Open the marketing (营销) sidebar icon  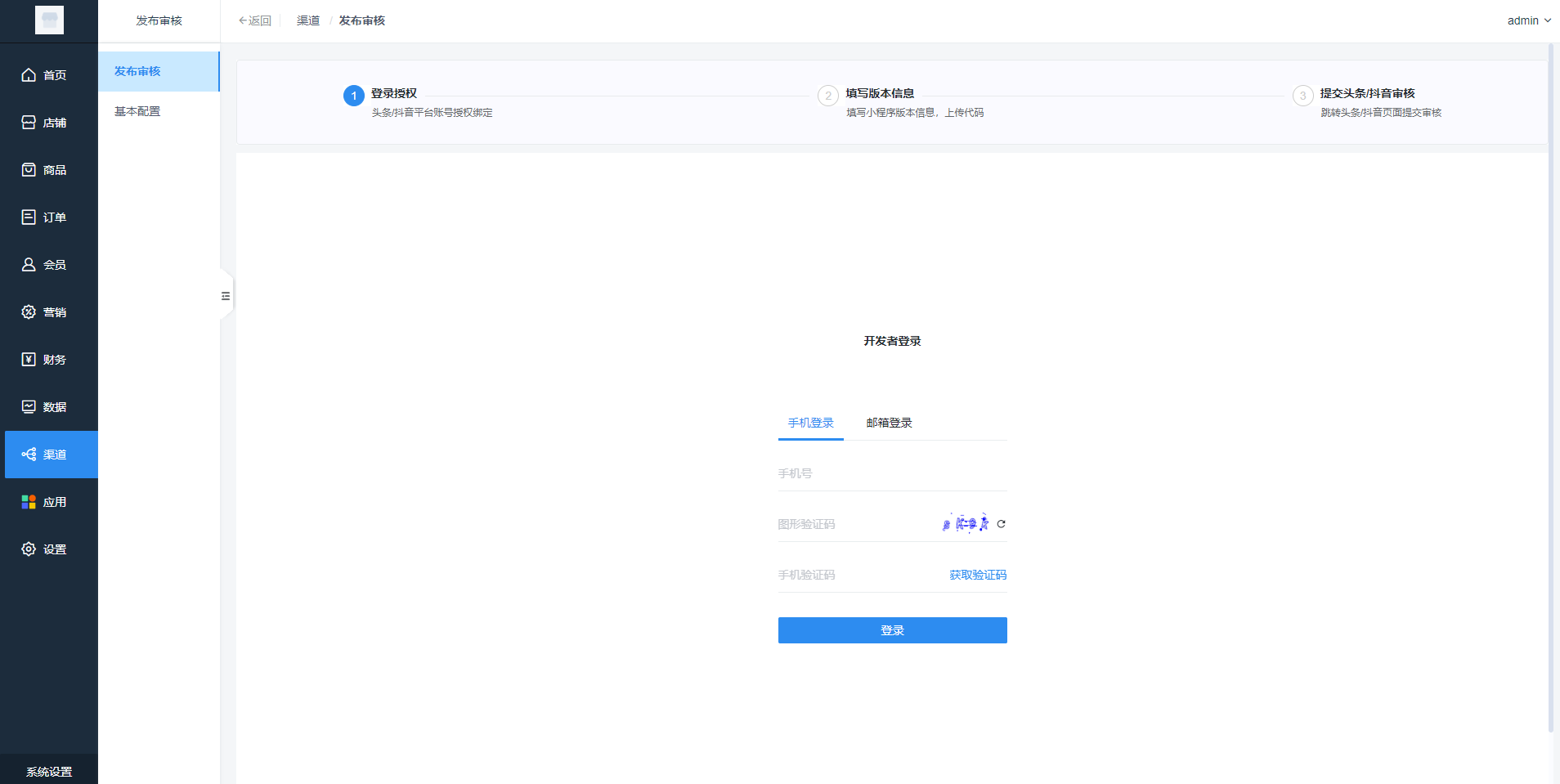tap(29, 312)
